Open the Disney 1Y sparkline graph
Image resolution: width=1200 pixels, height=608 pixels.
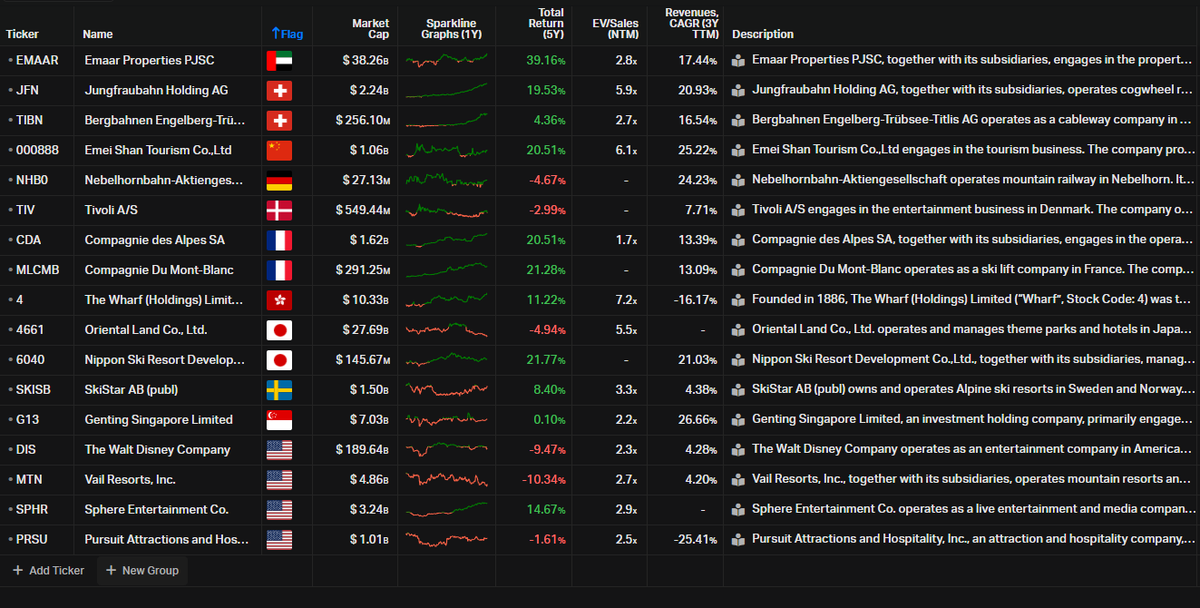(x=447, y=450)
